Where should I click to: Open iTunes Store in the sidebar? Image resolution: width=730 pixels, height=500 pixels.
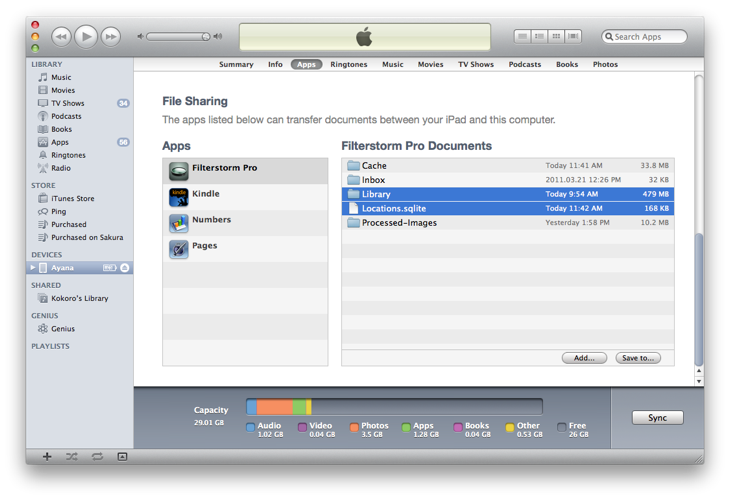pyautogui.click(x=72, y=198)
